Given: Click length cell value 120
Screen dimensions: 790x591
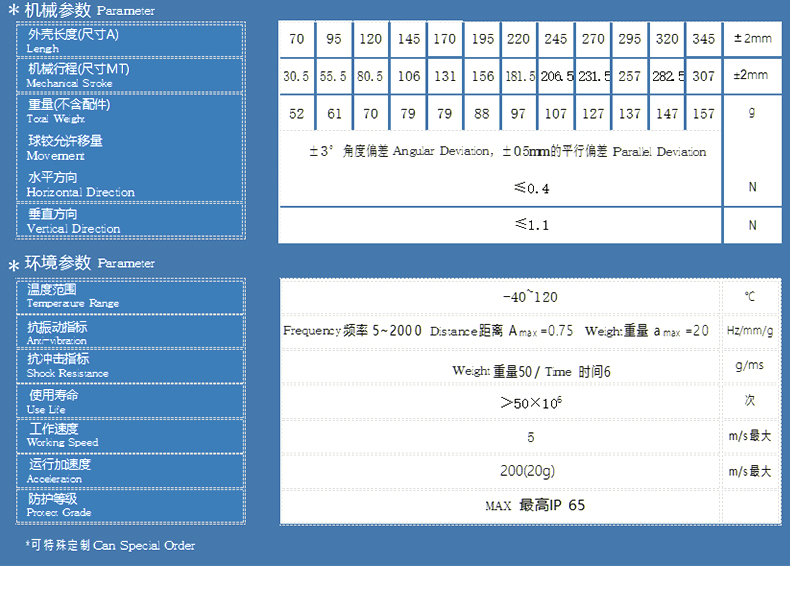Looking at the screenshot, I should click(370, 39).
